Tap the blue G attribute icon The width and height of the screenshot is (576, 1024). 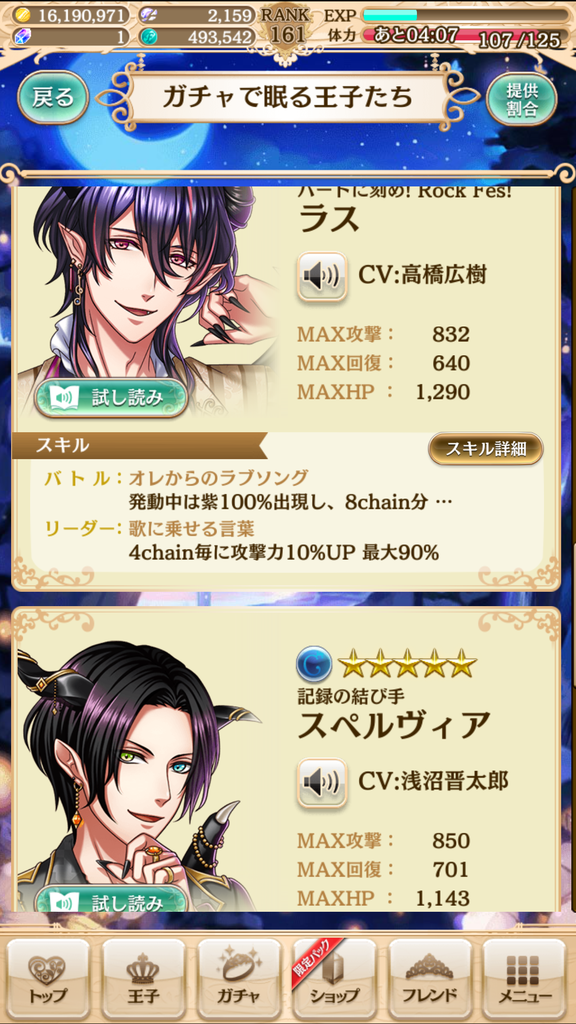[x=313, y=663]
